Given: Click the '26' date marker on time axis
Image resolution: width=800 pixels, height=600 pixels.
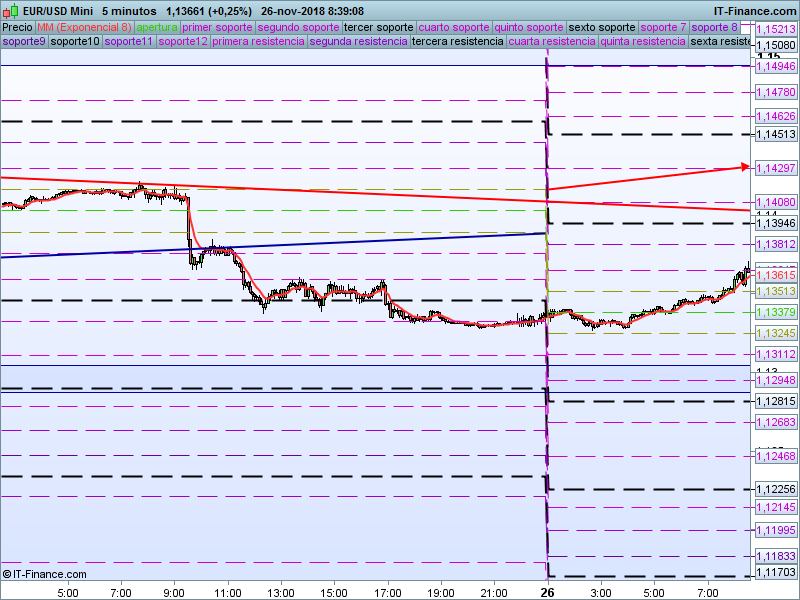Looking at the screenshot, I should [x=547, y=592].
